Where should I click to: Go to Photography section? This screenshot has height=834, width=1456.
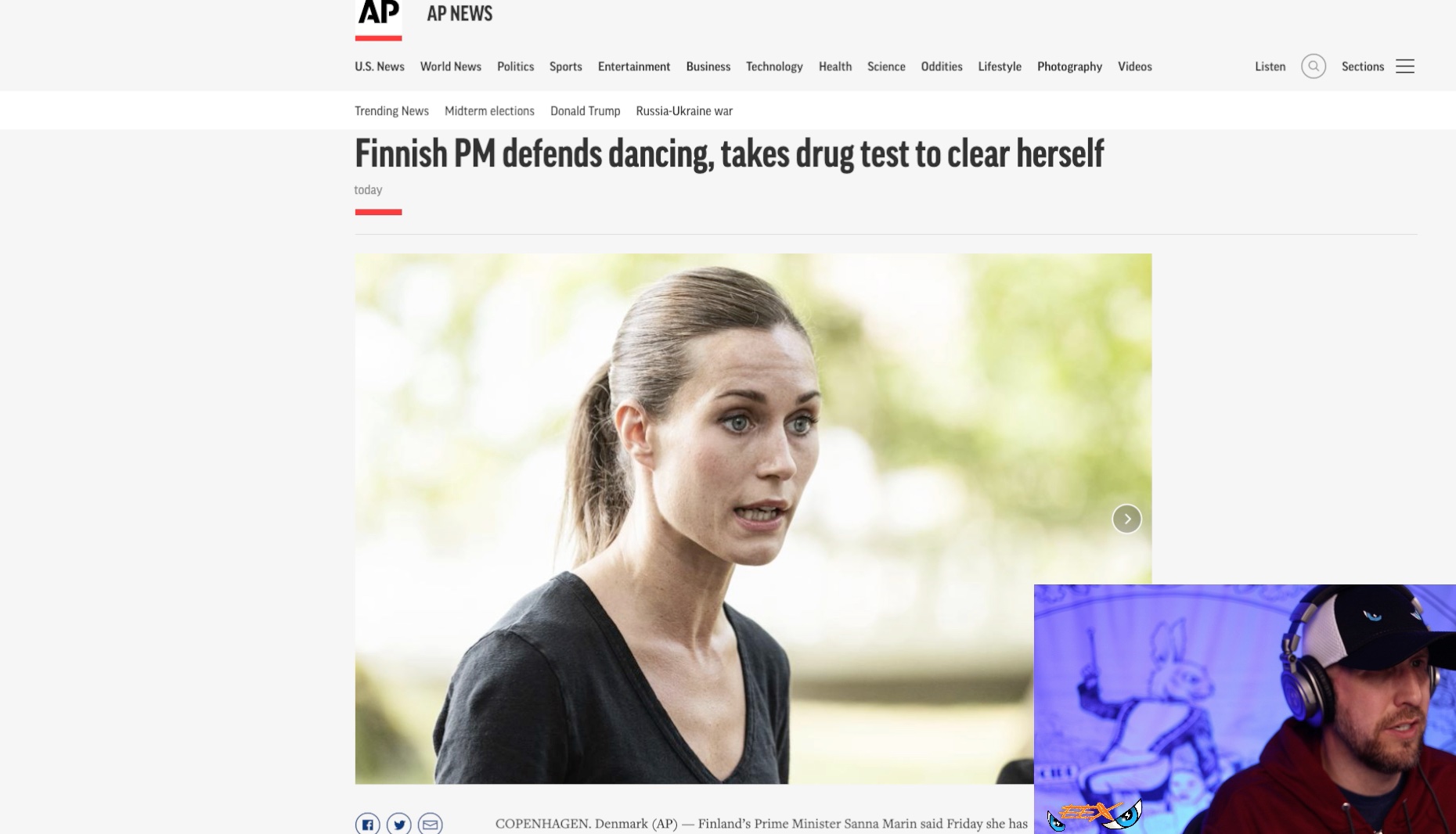pos(1069,67)
